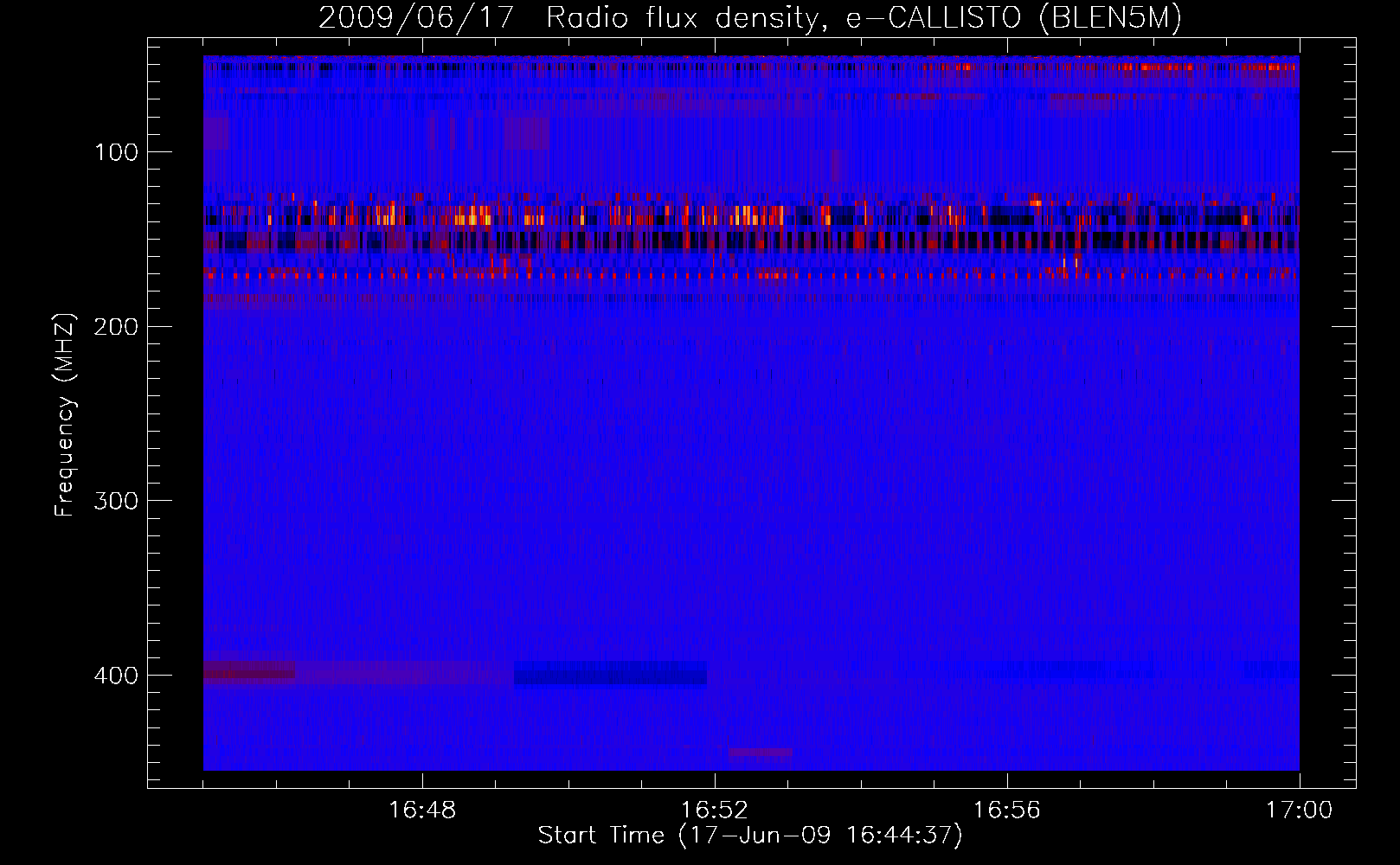Click the 'Start Time (17-Jun-09 16:44:37)' label
Viewport: 1400px width, 865px height.
pyautogui.click(x=750, y=836)
